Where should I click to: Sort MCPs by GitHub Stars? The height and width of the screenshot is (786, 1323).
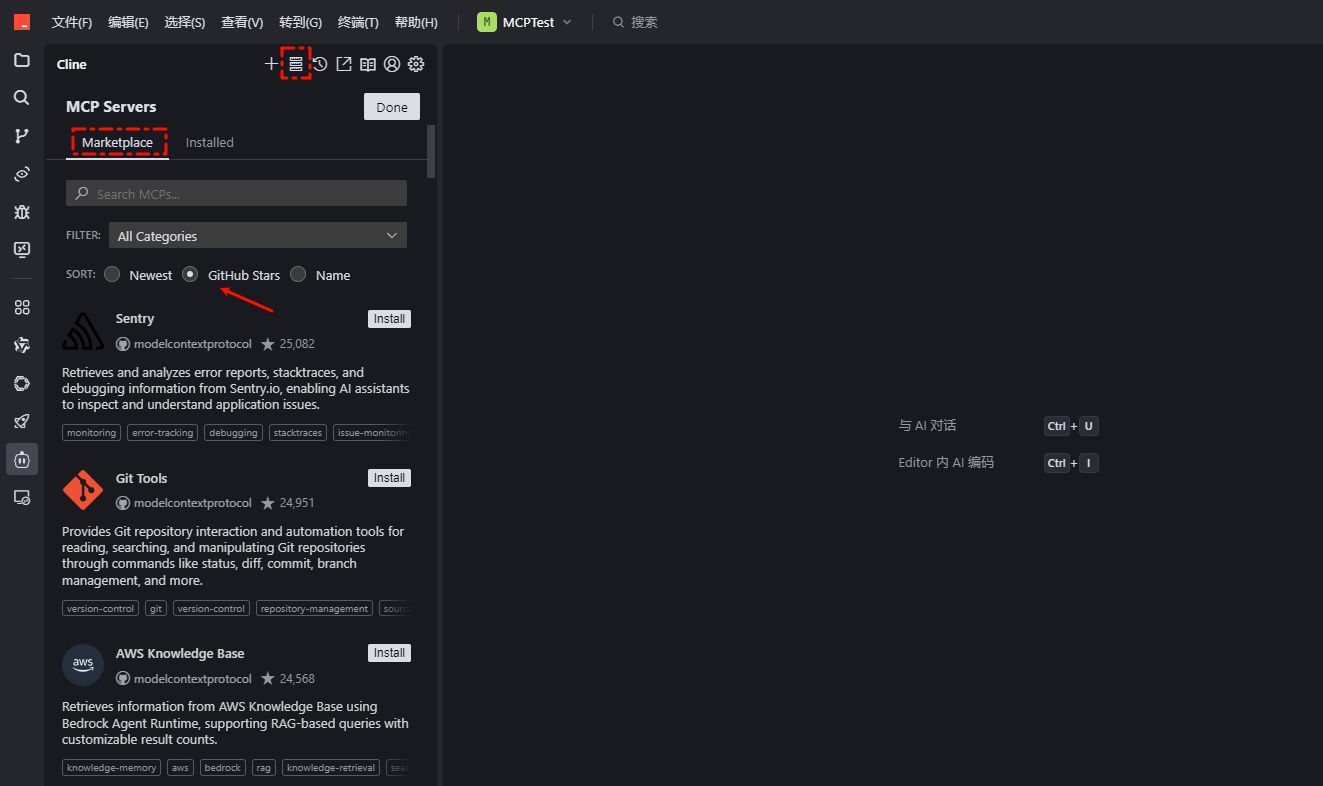[x=190, y=274]
